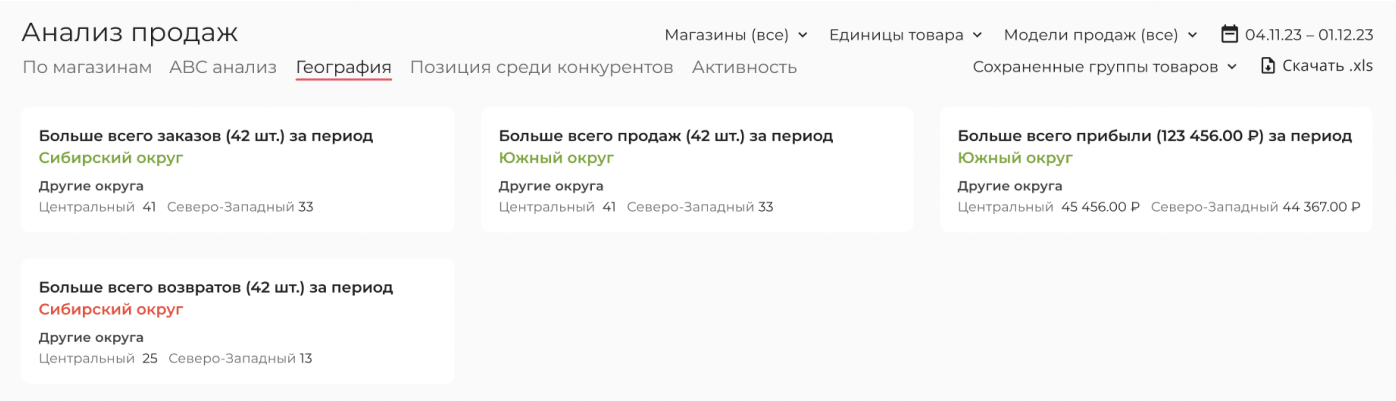Open the Больше всего прибыли card
1396x401 pixels.
(x=1157, y=170)
